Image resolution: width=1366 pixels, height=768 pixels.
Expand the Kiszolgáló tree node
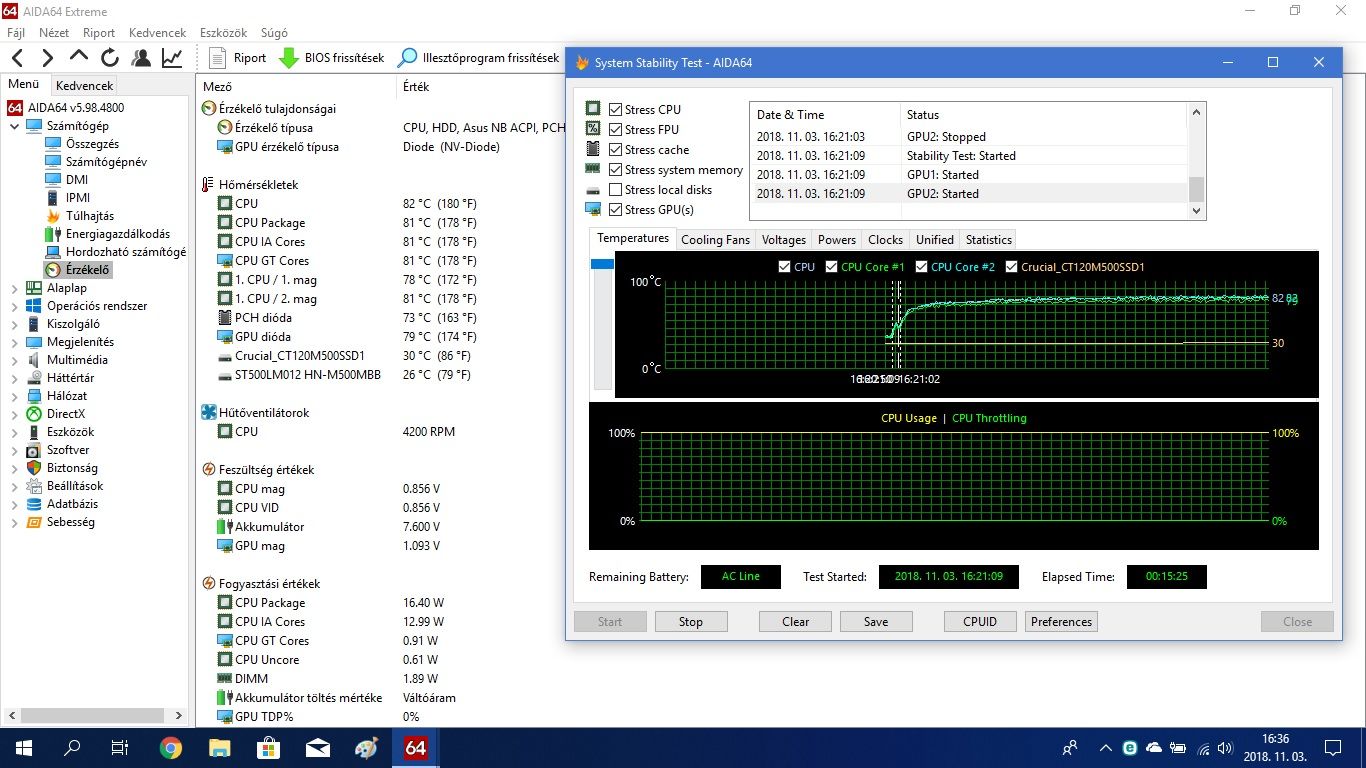tap(14, 324)
